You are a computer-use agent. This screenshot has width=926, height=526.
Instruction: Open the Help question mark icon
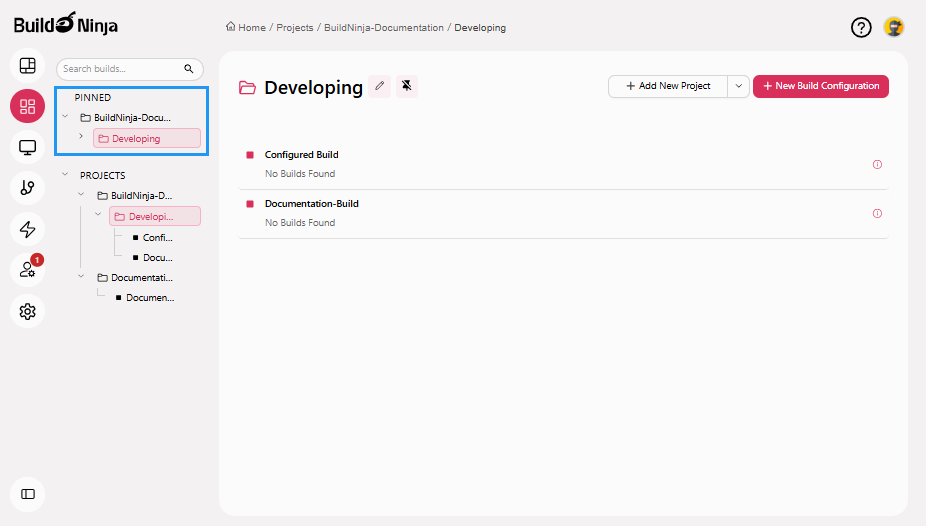click(861, 27)
